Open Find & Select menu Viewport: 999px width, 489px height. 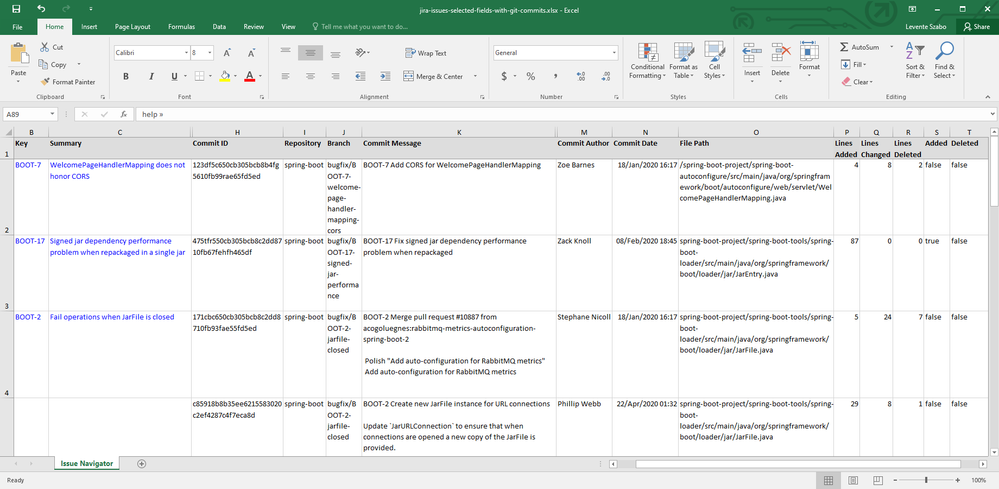(944, 61)
